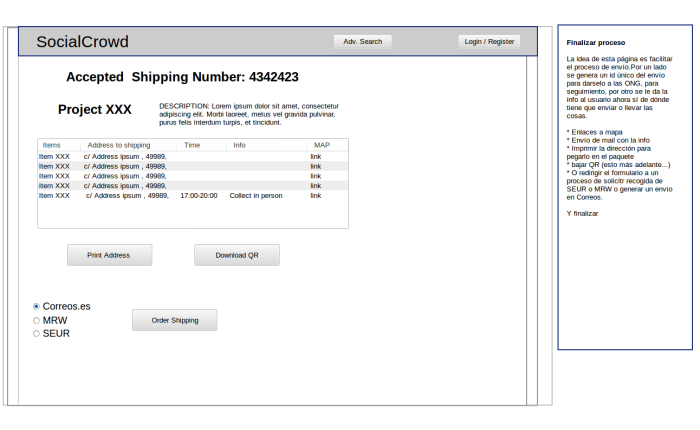Open the Adv. Search button
Viewport: 700px width, 430px height.
point(362,42)
